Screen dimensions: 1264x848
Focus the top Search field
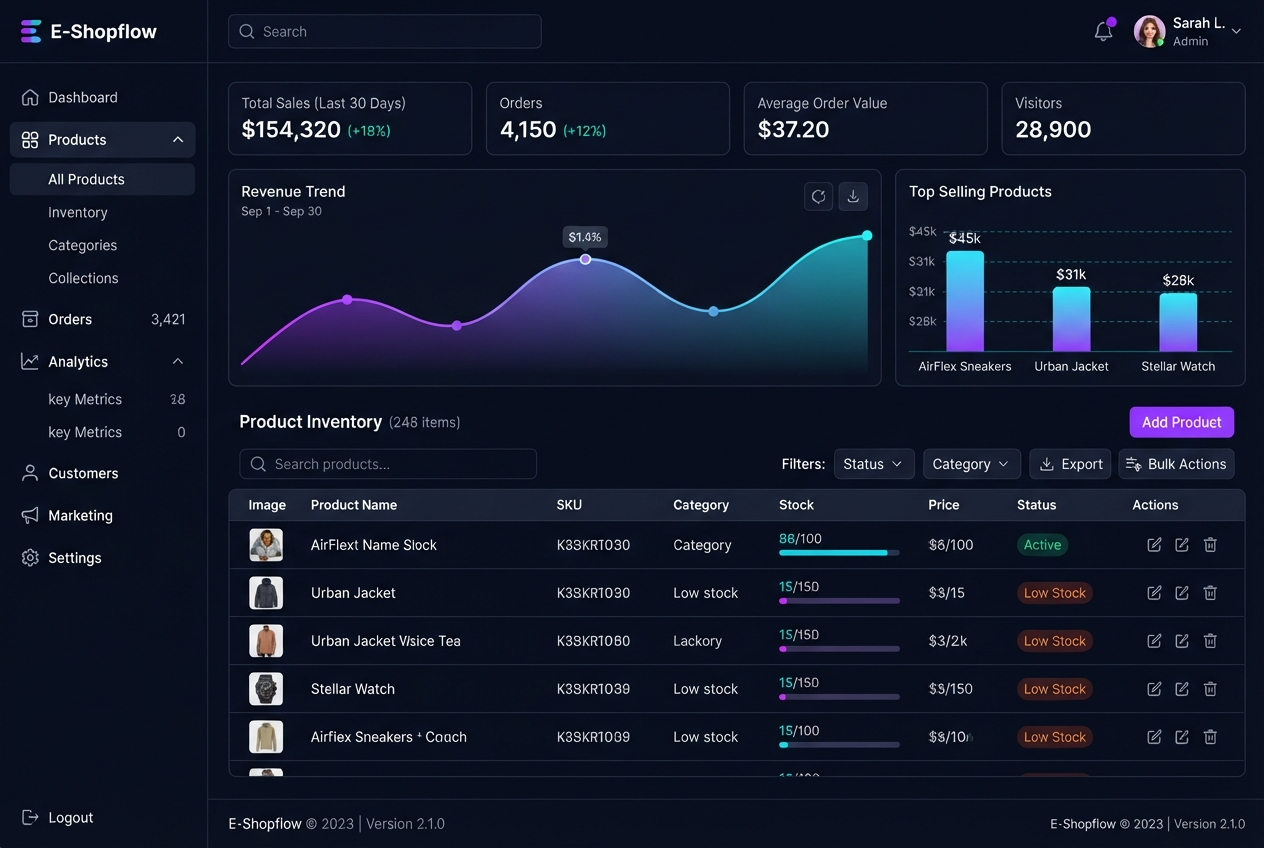coord(385,31)
